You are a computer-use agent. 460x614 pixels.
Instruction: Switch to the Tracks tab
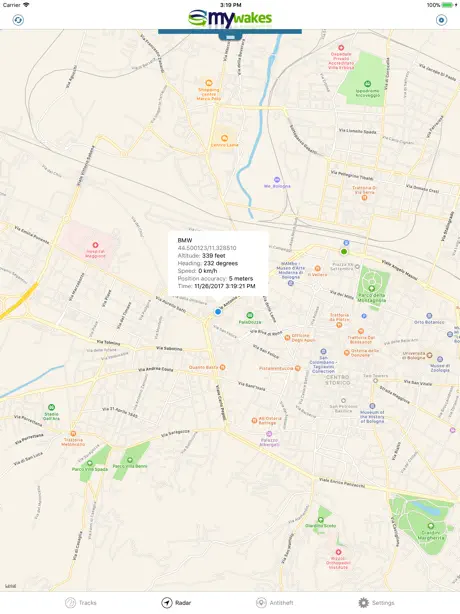click(x=80, y=602)
